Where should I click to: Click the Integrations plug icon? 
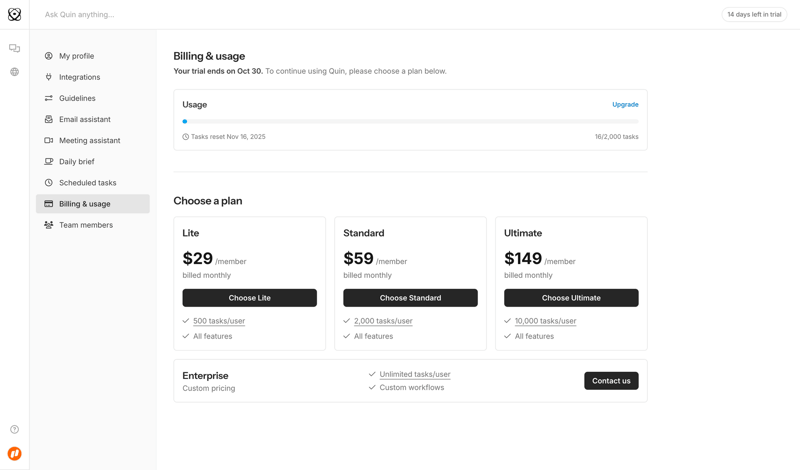(x=48, y=77)
